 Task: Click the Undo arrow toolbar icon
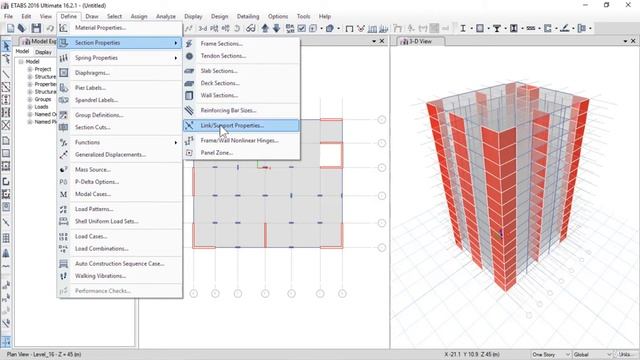pyautogui.click(x=50, y=28)
